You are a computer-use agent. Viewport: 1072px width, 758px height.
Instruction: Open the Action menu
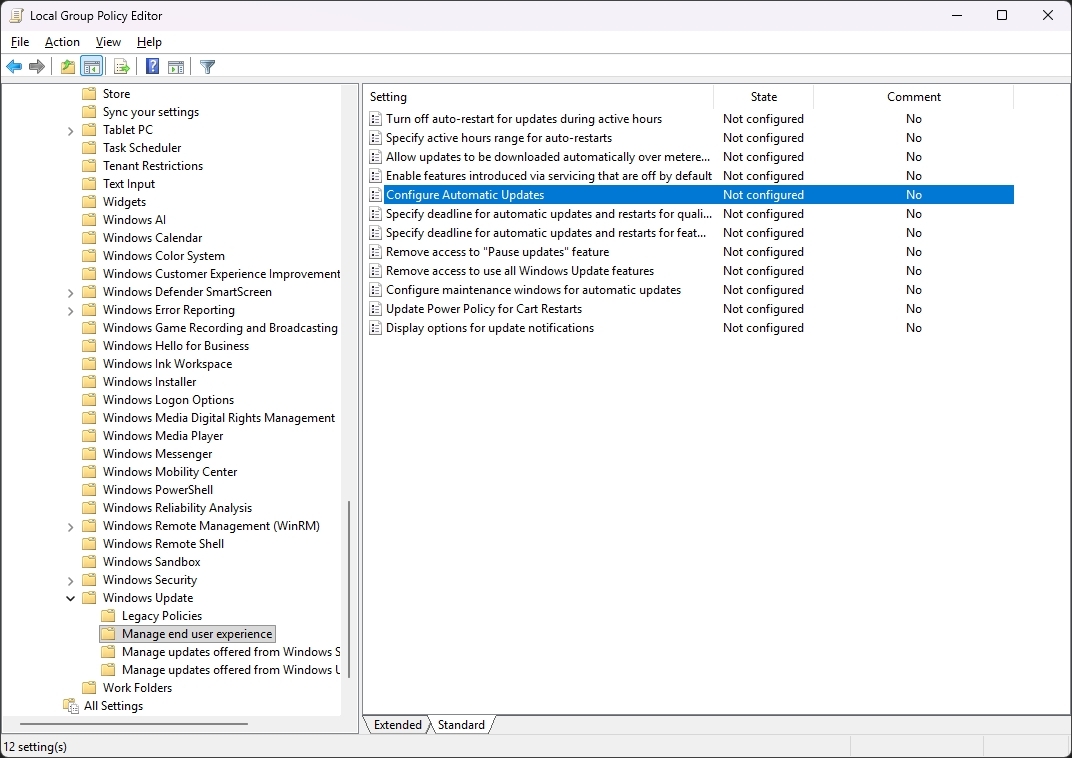[x=62, y=42]
